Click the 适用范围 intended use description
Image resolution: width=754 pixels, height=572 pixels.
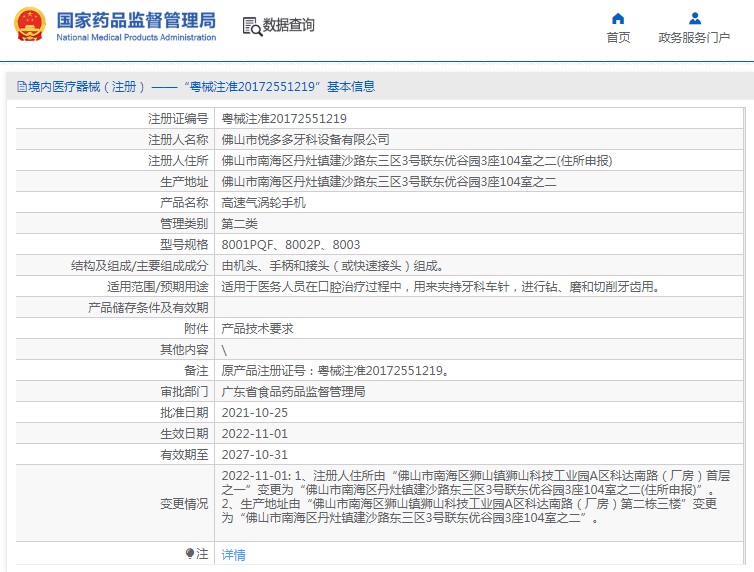coord(440,287)
